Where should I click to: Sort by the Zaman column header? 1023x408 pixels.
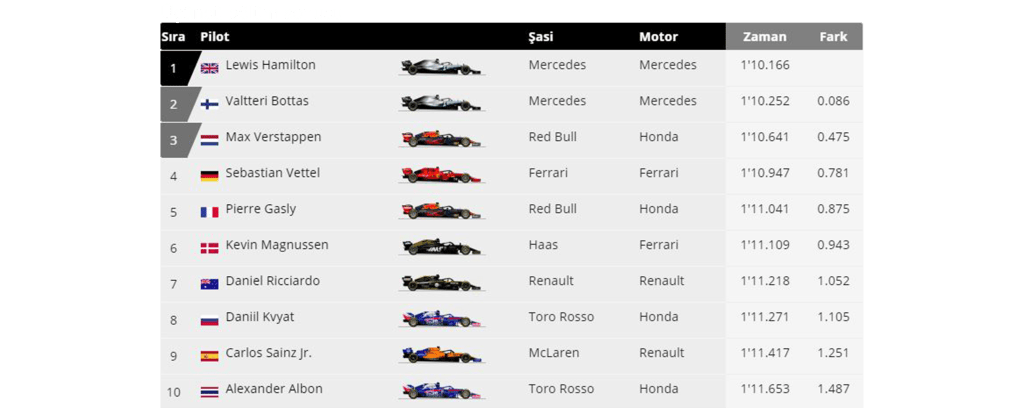[x=764, y=37]
